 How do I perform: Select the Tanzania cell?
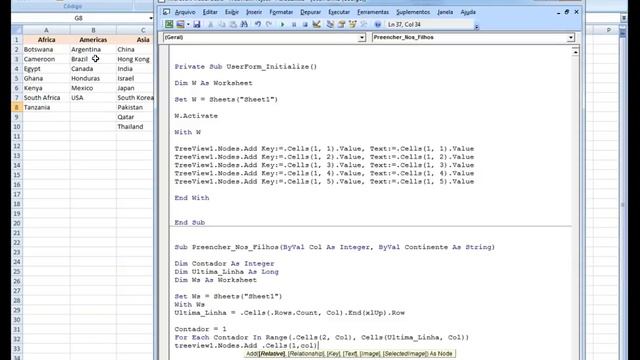tap(46, 107)
